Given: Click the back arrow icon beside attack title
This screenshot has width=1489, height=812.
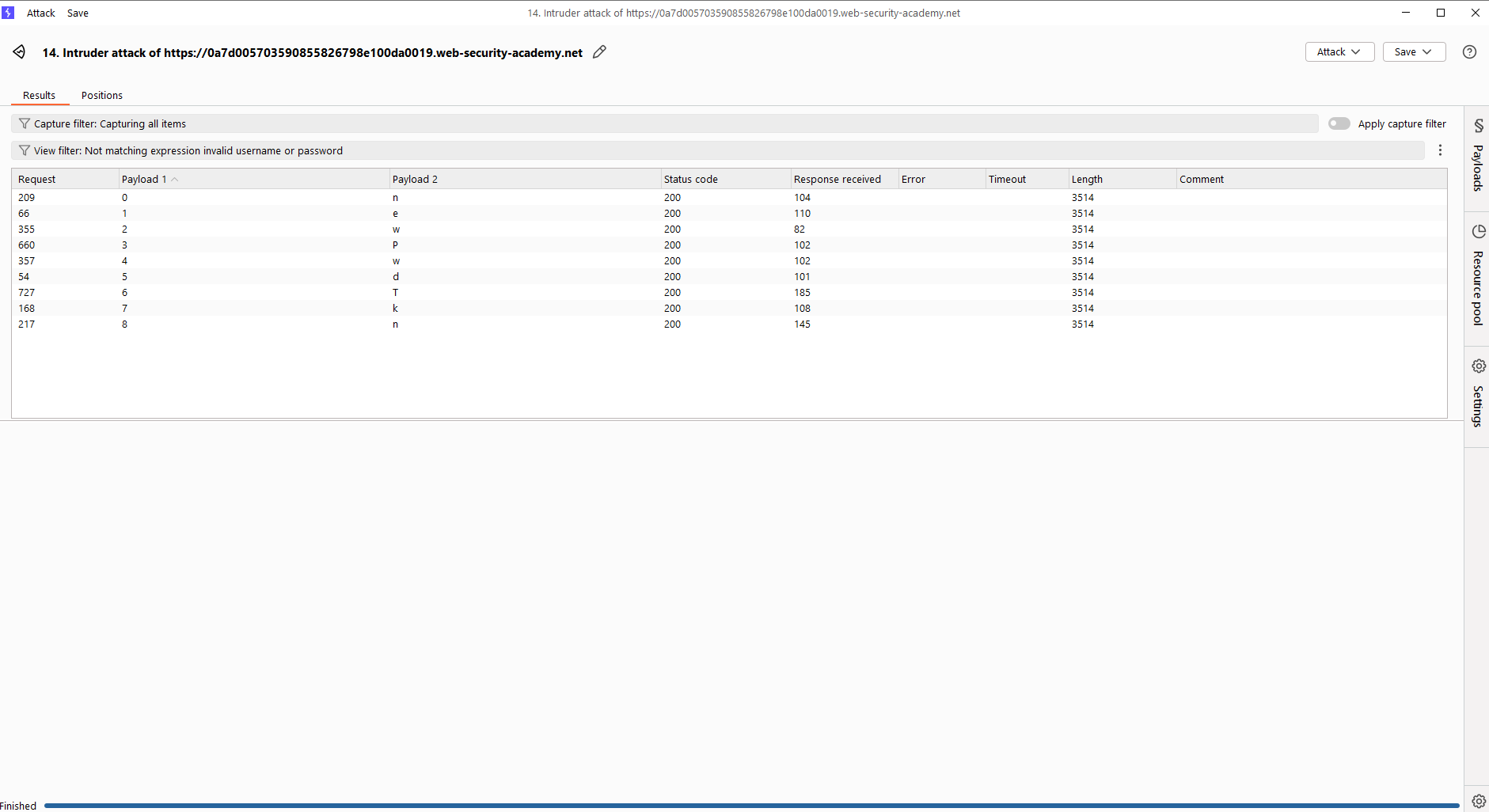Looking at the screenshot, I should pyautogui.click(x=19, y=52).
